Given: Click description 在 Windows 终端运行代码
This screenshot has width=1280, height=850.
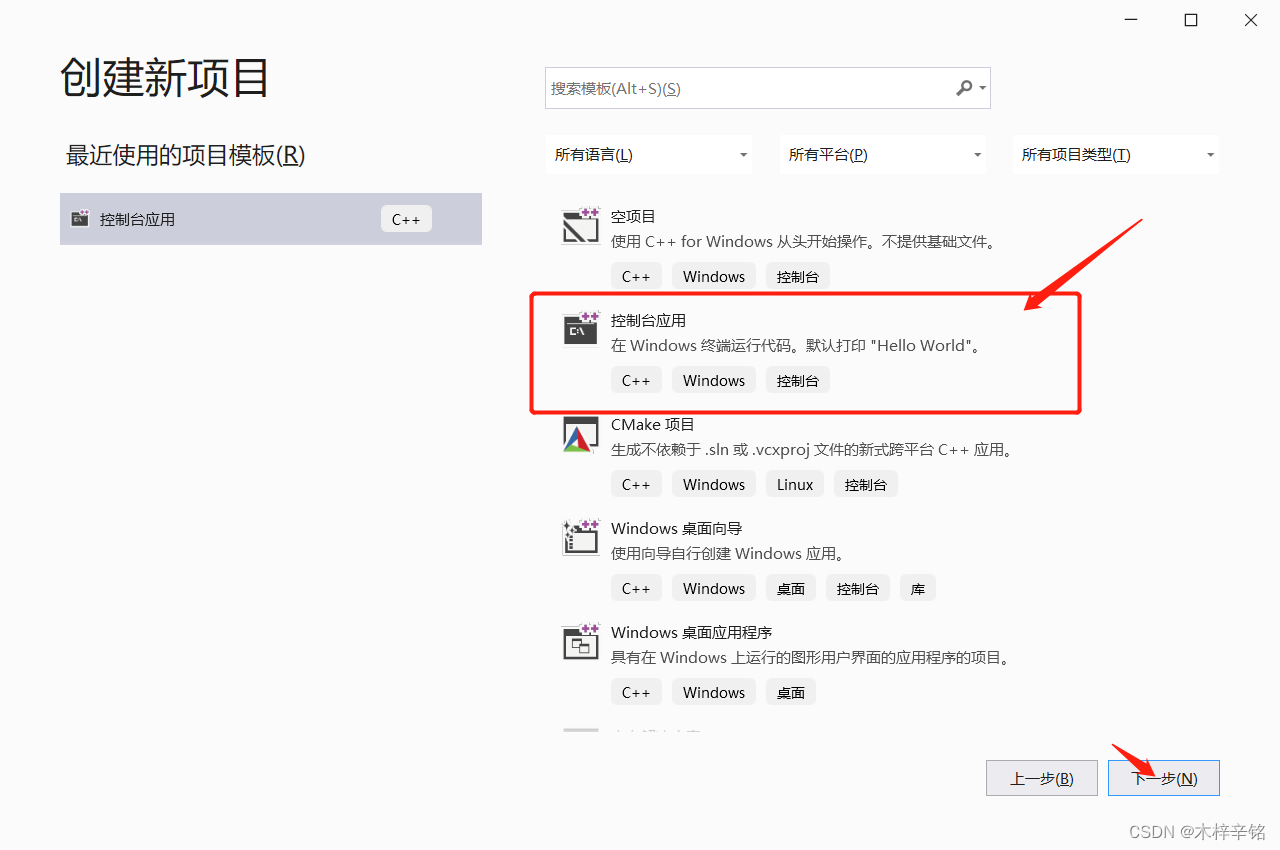Looking at the screenshot, I should [797, 345].
